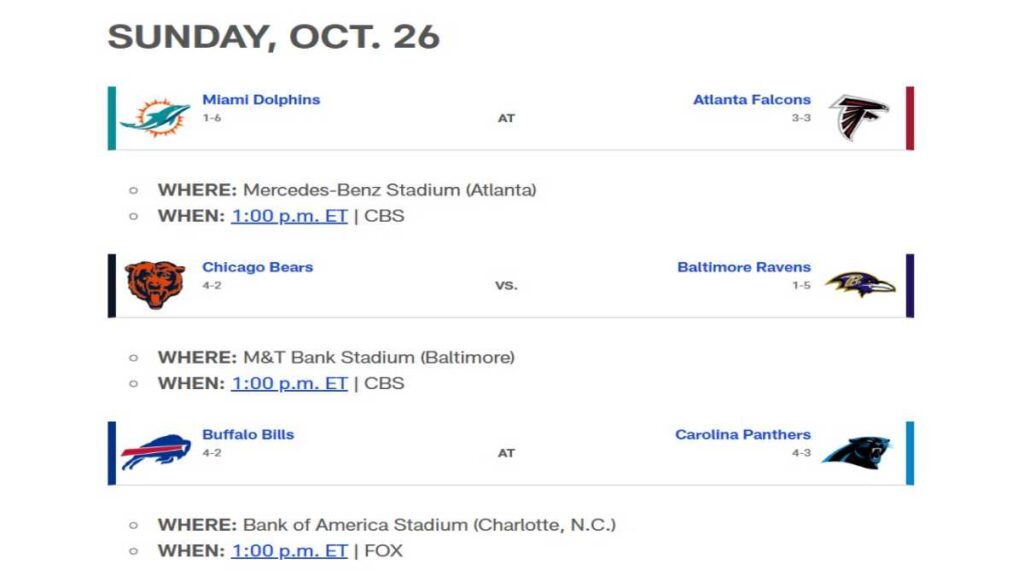Click the Sunday, Oct. 26 heading
Screen dimensions: 1024x576
pos(273,37)
